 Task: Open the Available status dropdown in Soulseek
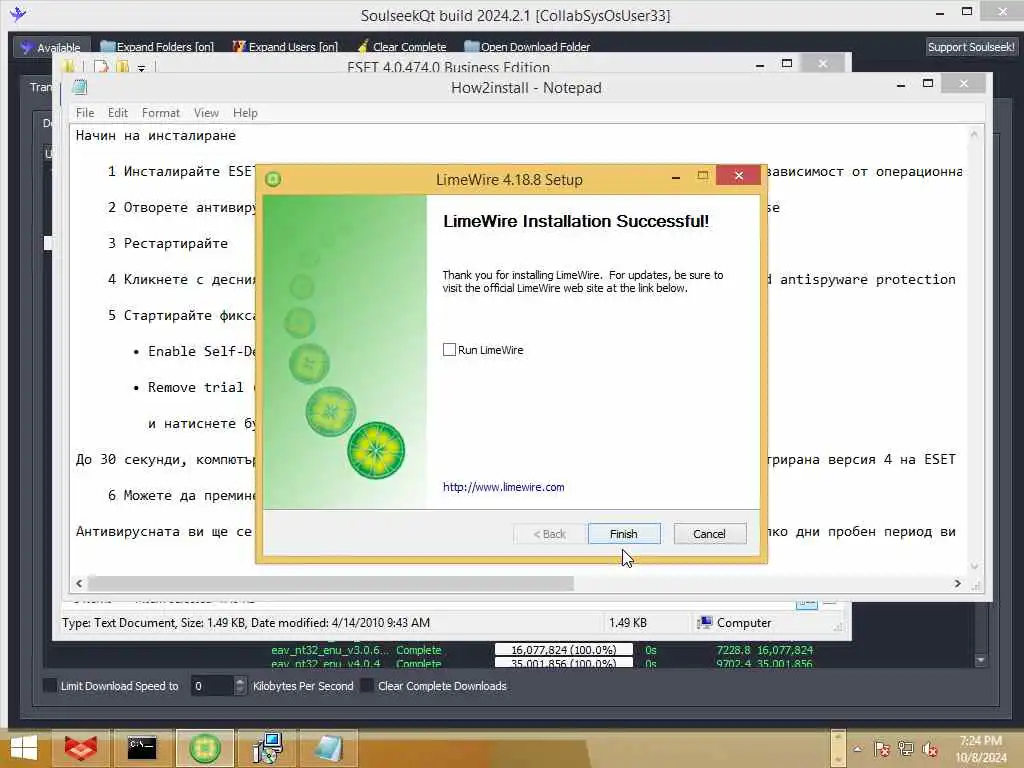[x=51, y=47]
